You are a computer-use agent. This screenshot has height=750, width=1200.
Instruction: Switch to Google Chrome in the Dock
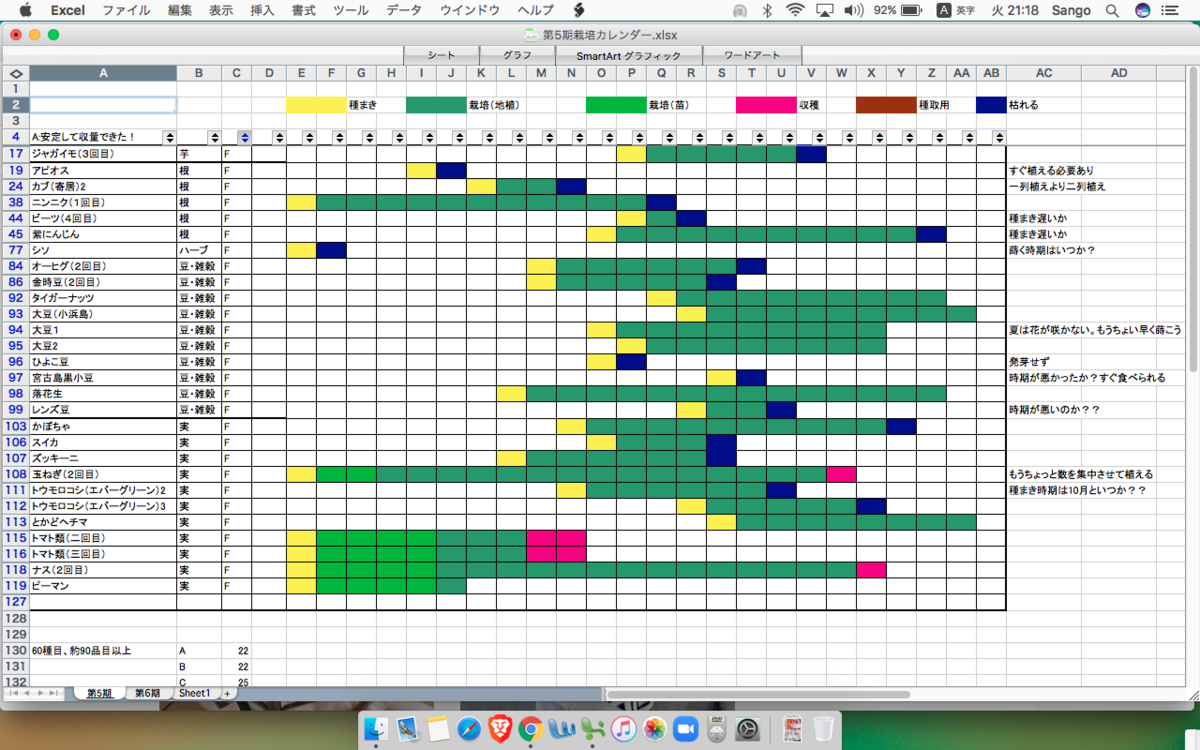click(530, 728)
